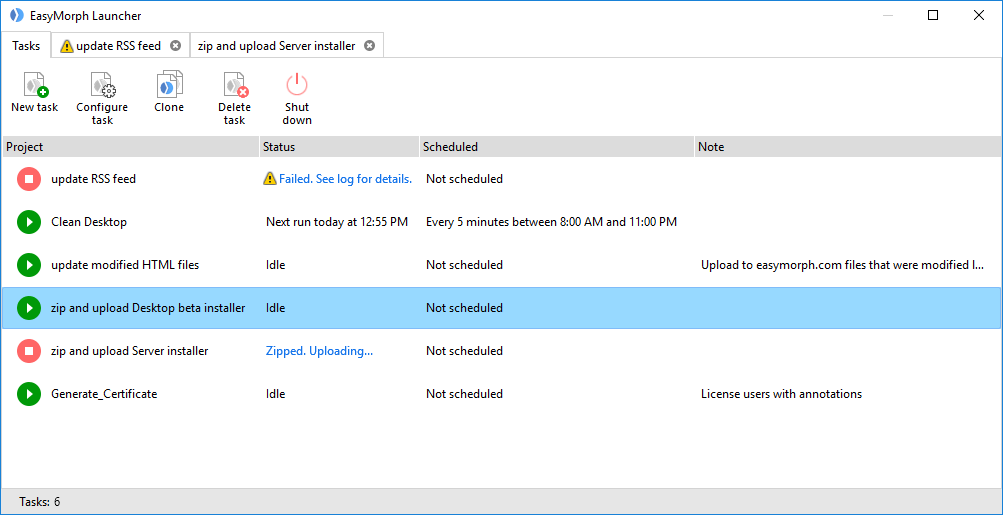Stop zip and upload Server installer task
The image size is (1003, 515).
click(x=29, y=351)
